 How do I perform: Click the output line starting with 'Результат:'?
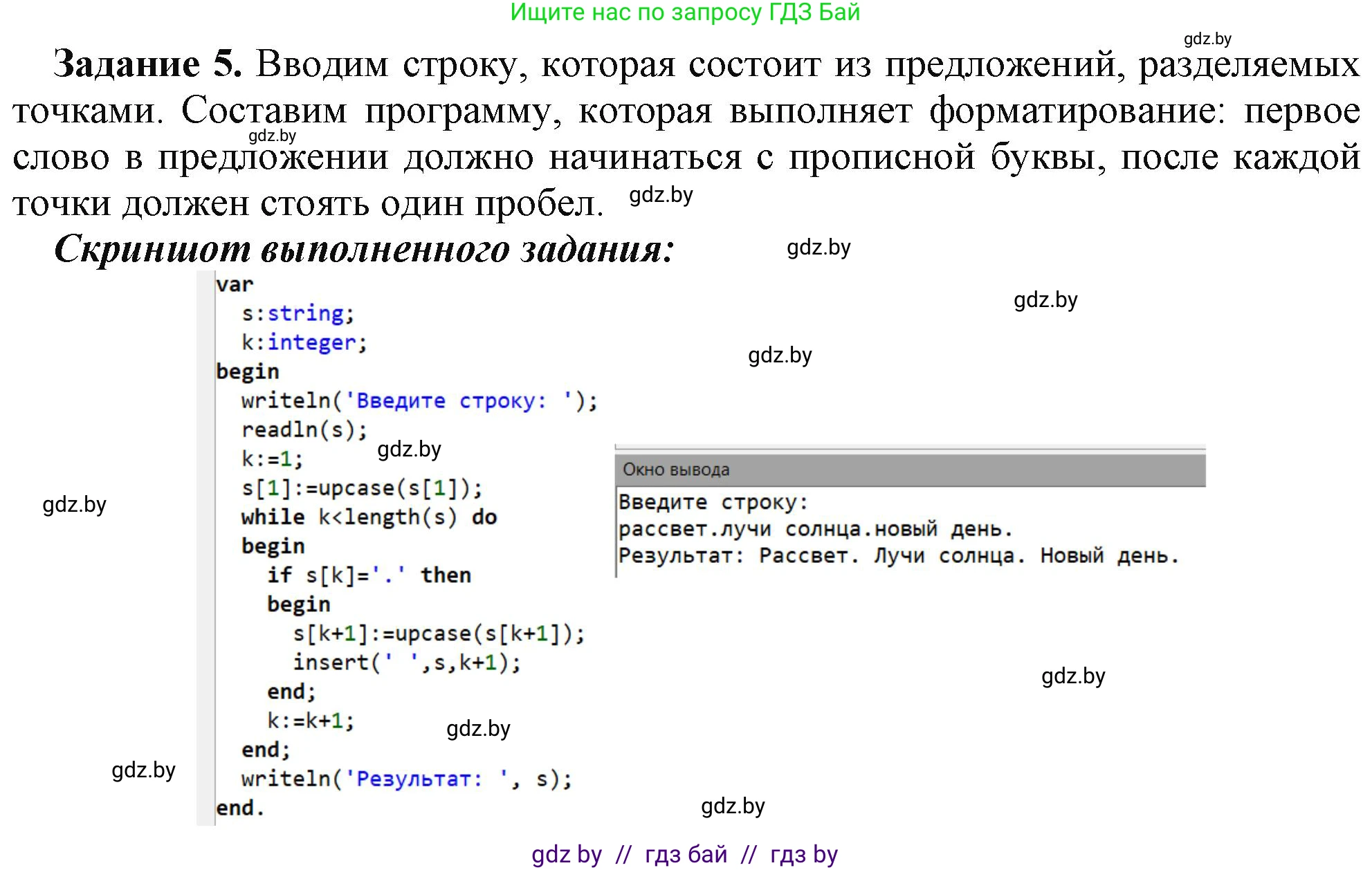898,556
